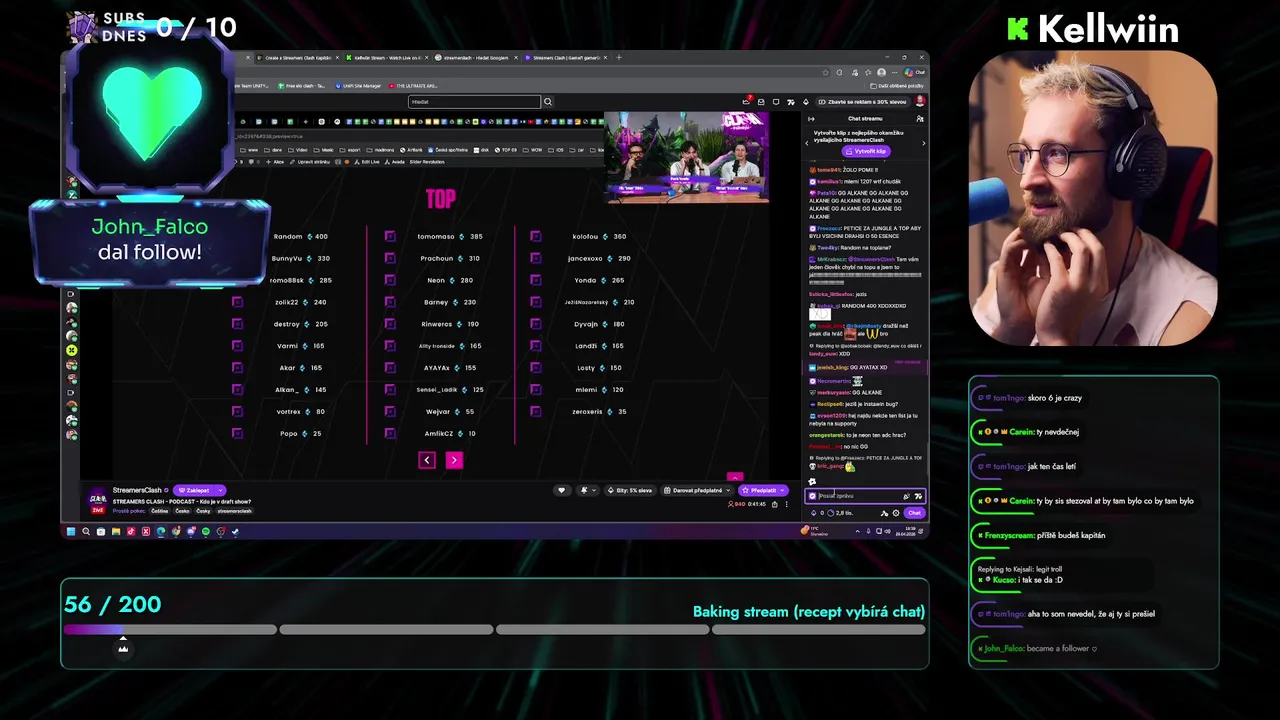Screen dimensions: 1280x720
Task: Go to previous page of TOP list
Action: pyautogui.click(x=427, y=460)
